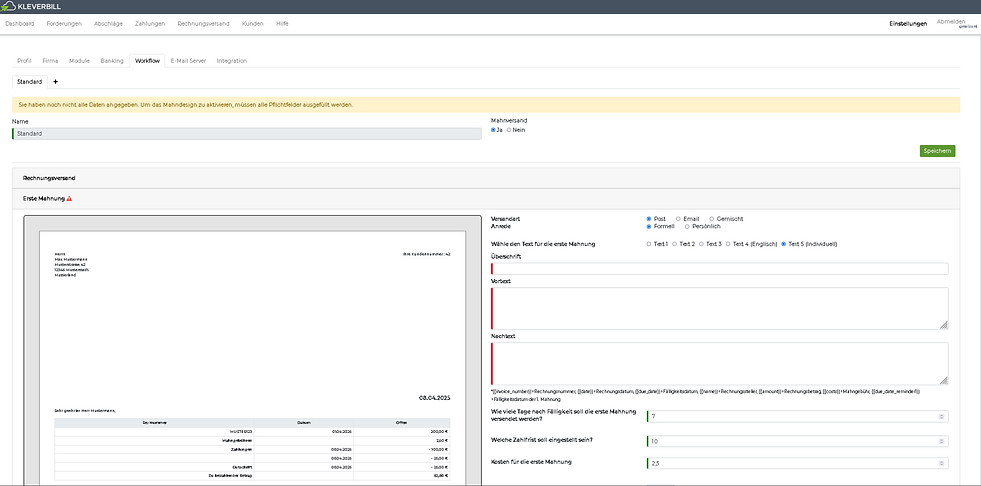Navigate to Rechnungsversand in the top menu
Image resolution: width=981 pixels, height=486 pixels.
click(203, 24)
